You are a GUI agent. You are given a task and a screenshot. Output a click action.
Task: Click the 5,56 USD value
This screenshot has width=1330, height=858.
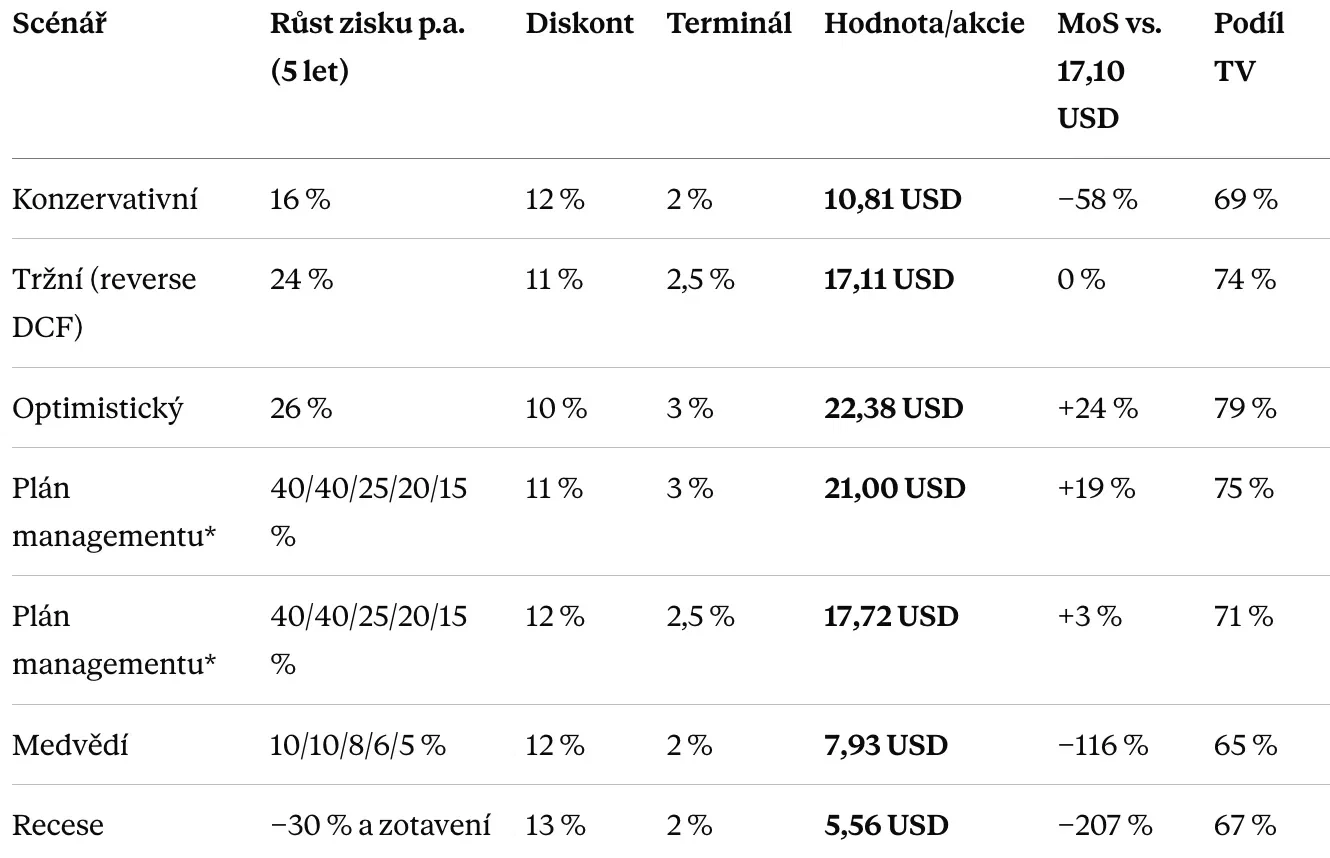coord(885,825)
